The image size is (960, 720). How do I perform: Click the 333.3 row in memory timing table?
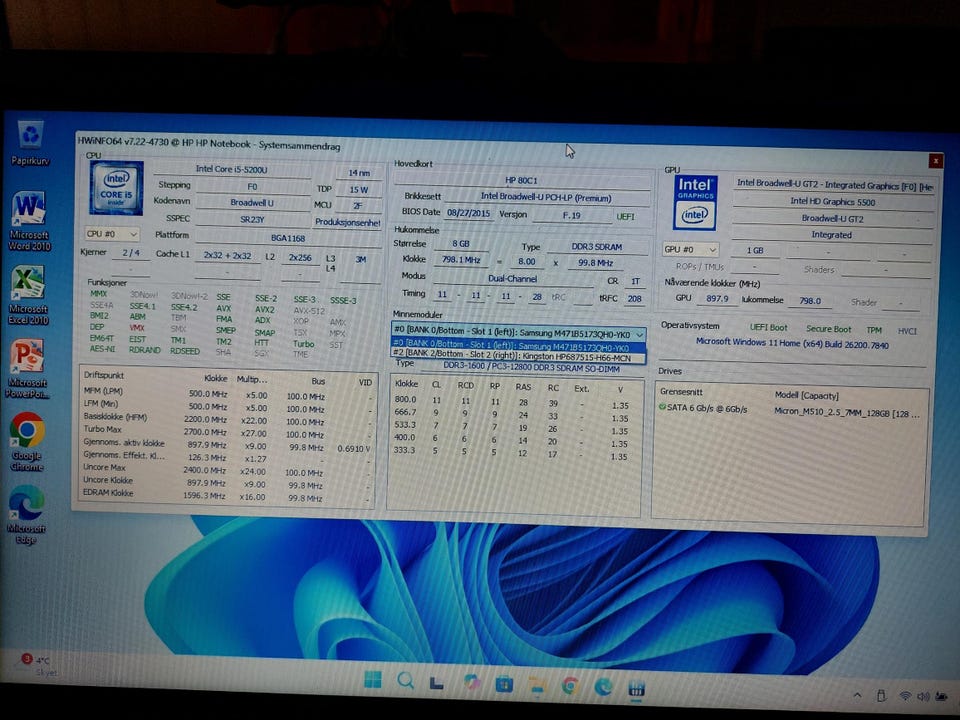pos(512,452)
